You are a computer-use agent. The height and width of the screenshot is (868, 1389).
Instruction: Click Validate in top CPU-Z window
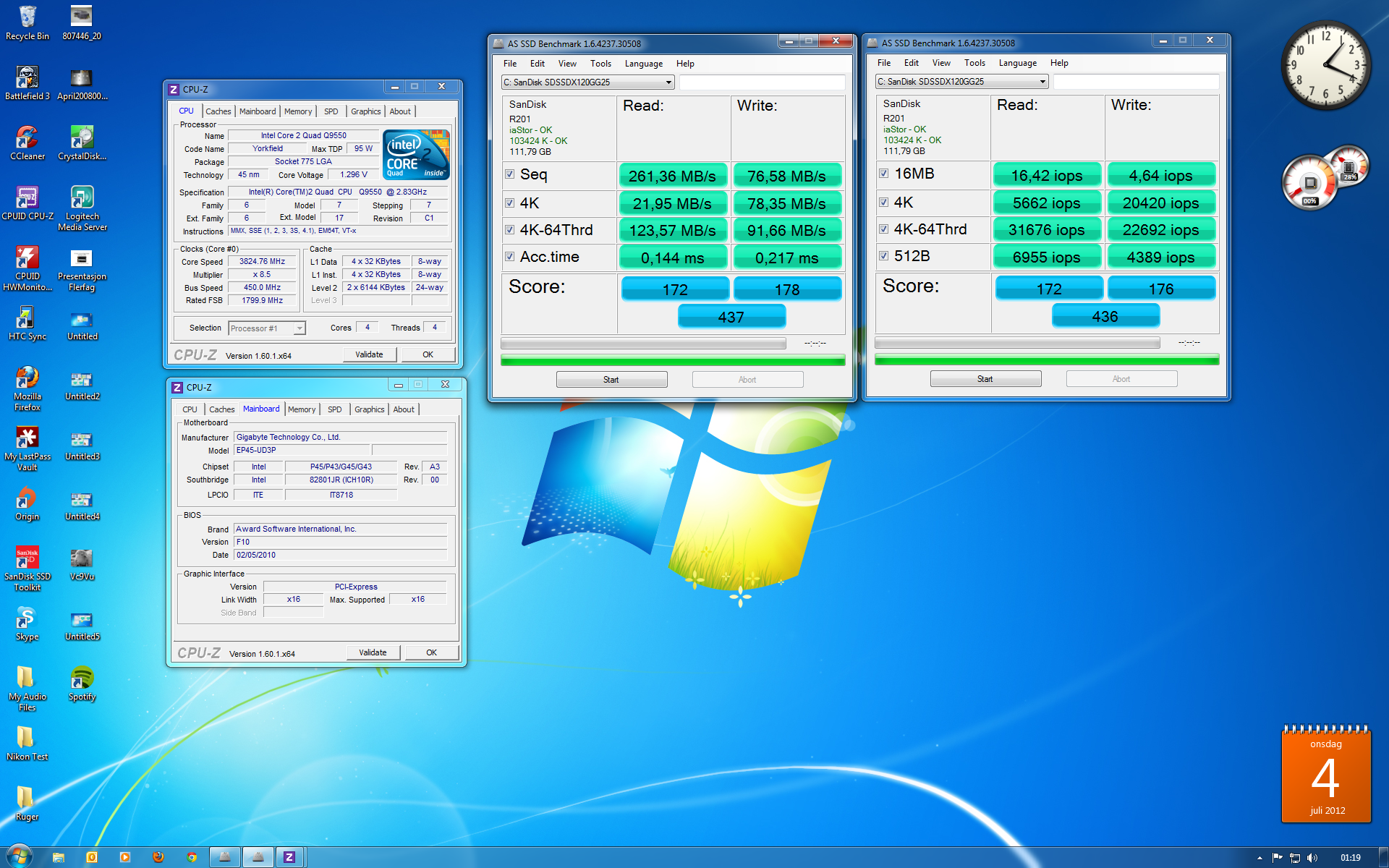pyautogui.click(x=369, y=354)
